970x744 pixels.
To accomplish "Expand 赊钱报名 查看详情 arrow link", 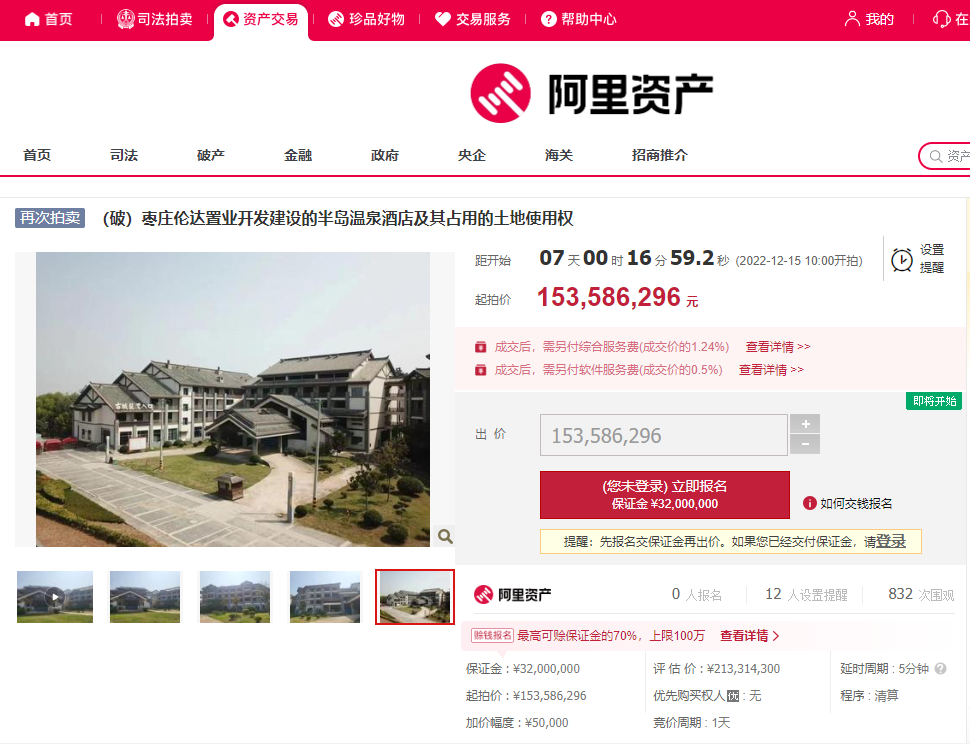I will click(x=749, y=636).
